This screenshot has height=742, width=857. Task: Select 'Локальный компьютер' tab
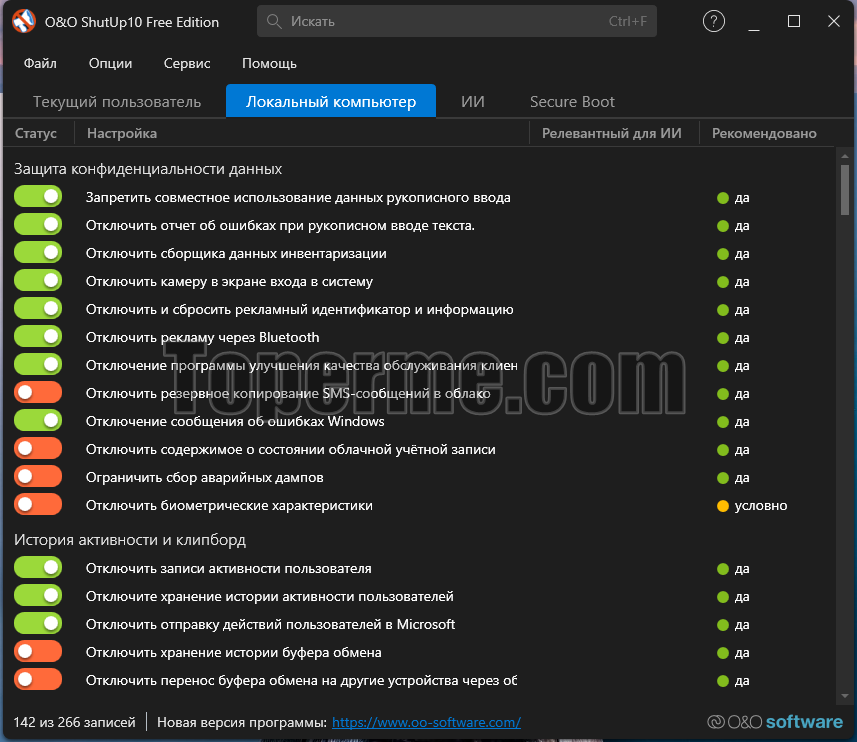(x=331, y=101)
